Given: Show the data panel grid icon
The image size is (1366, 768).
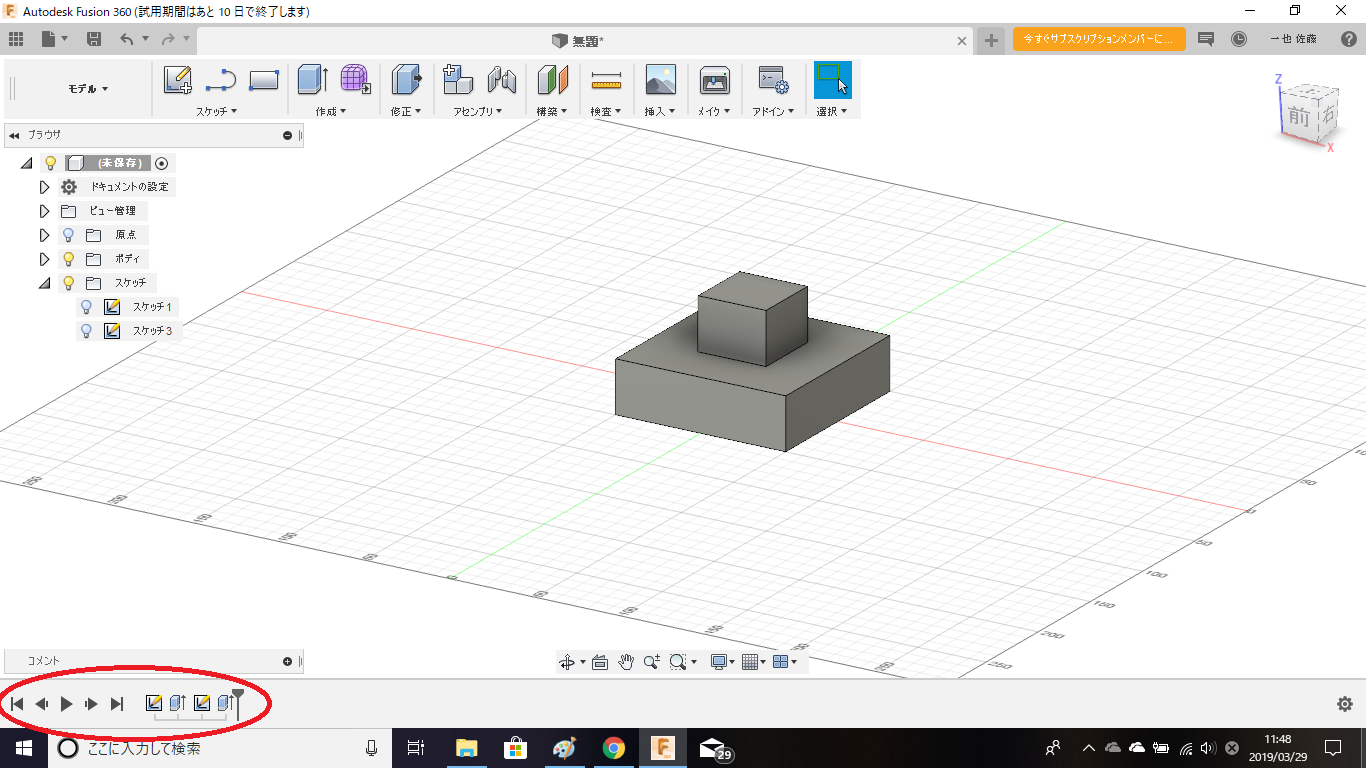Looking at the screenshot, I should (15, 39).
